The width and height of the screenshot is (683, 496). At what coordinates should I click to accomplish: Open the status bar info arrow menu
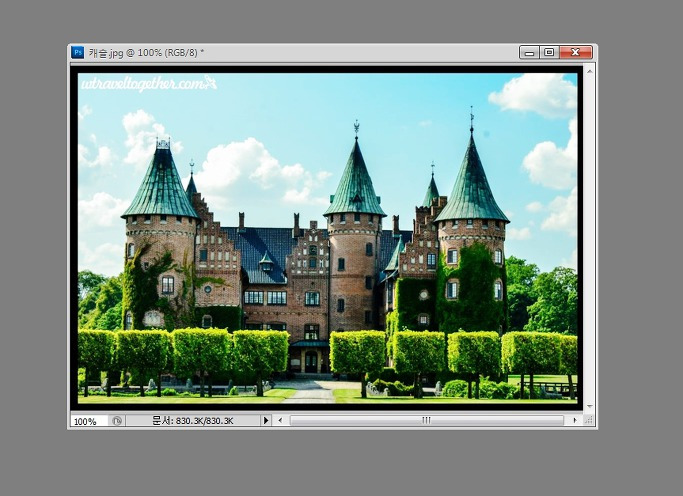tap(266, 421)
